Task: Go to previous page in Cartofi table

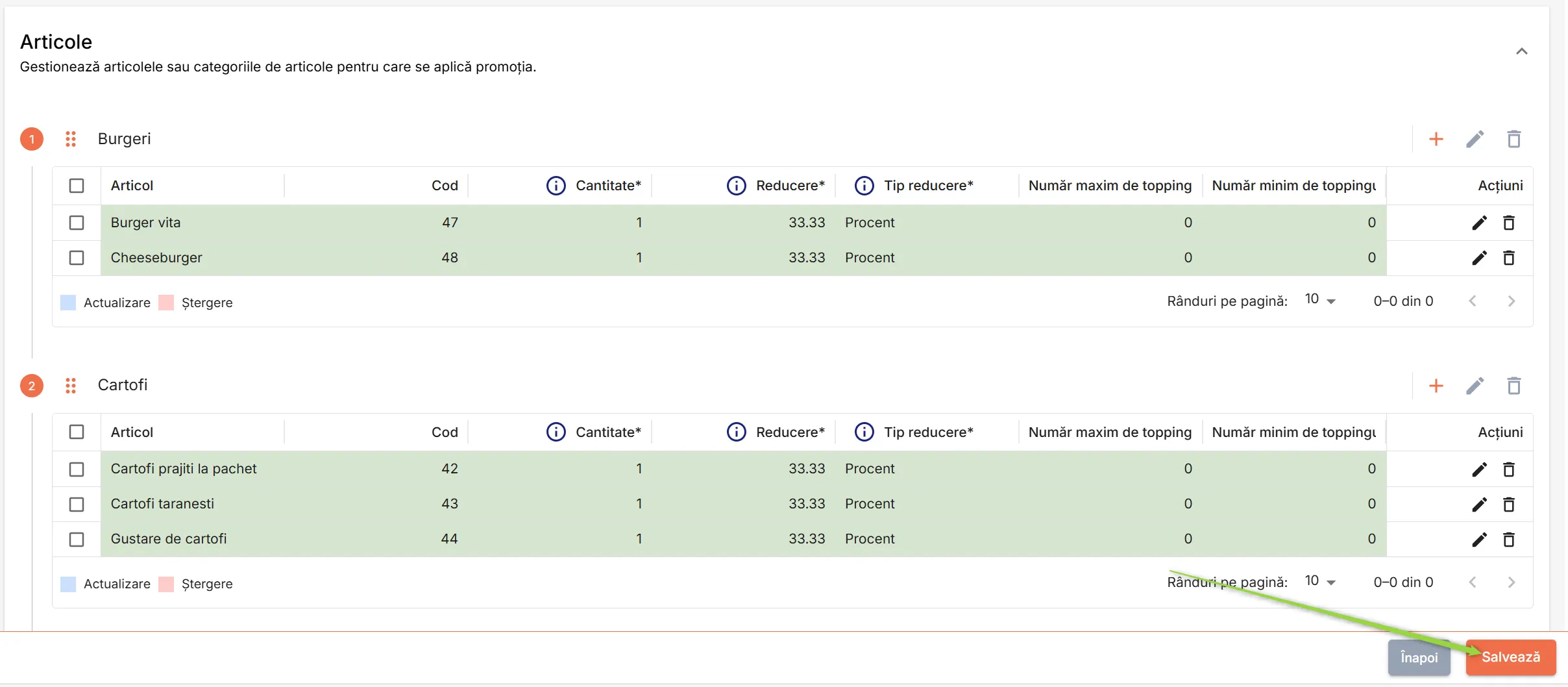Action: [x=1473, y=582]
